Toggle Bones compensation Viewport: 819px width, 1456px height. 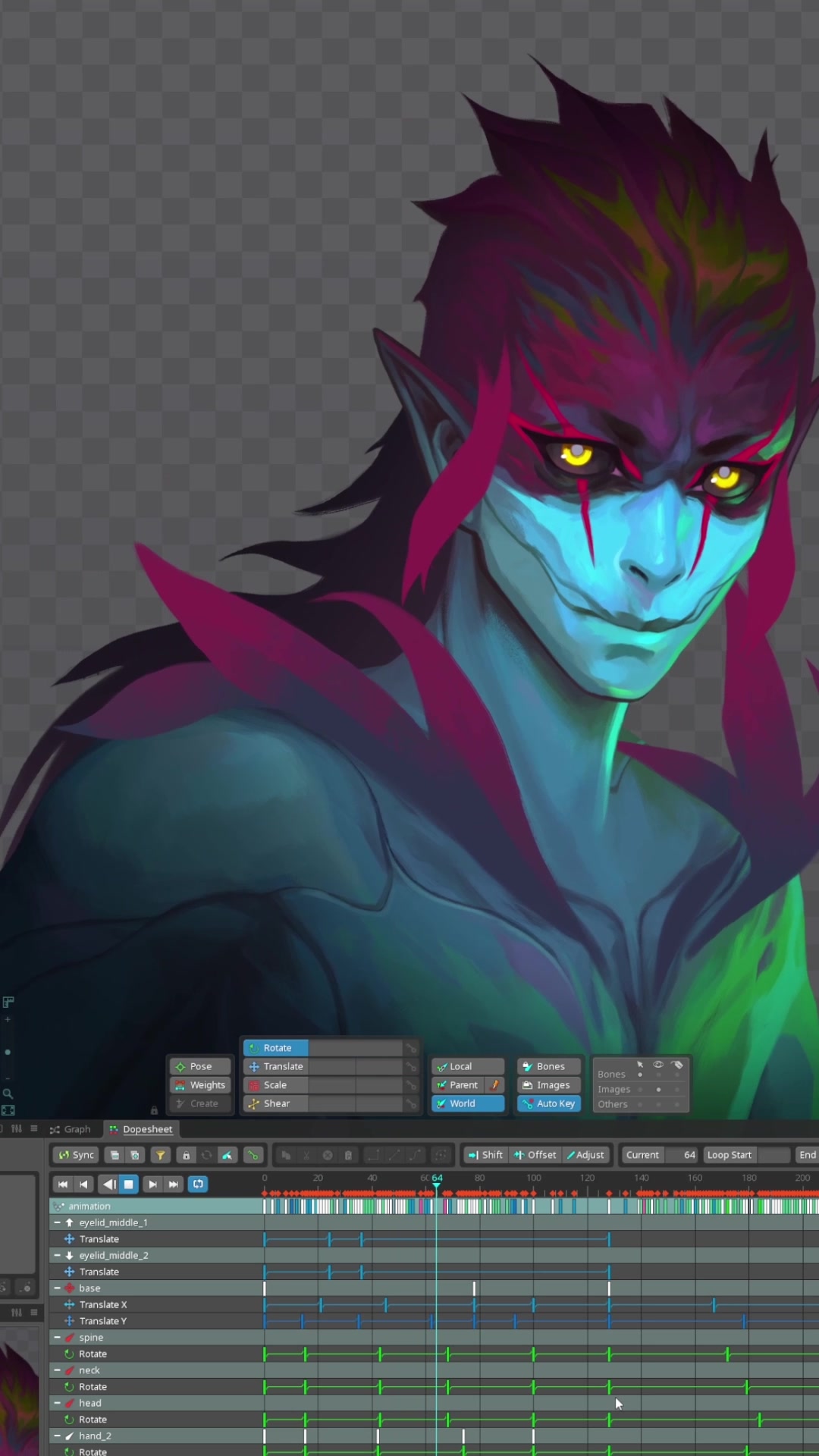pyautogui.click(x=549, y=1066)
